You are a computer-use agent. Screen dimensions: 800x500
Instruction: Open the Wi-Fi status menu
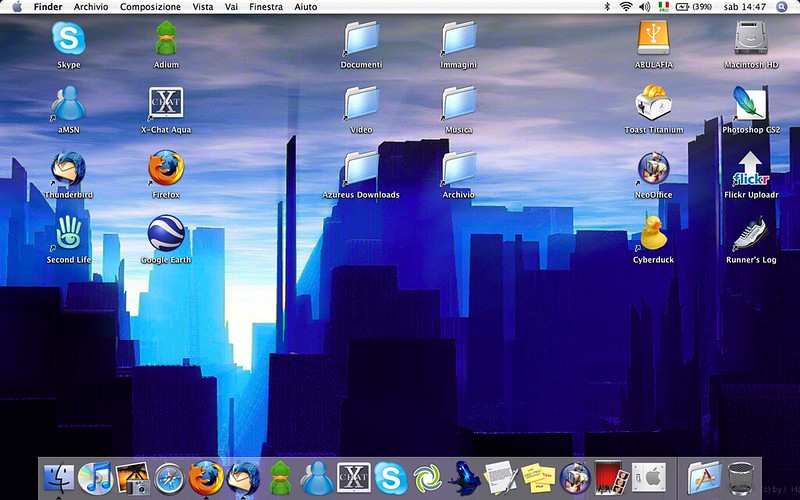coord(626,7)
